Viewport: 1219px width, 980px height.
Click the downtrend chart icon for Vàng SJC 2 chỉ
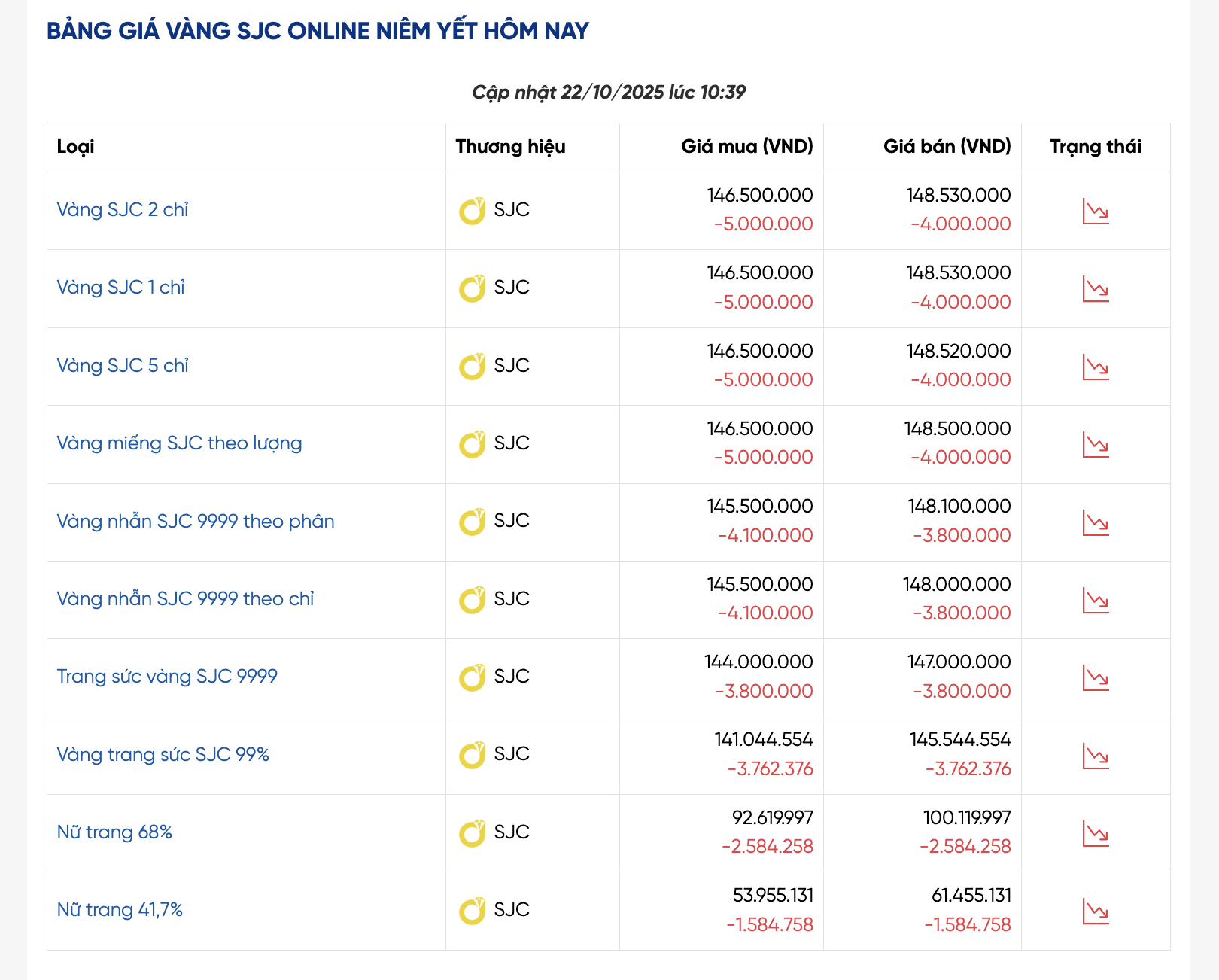pos(1096,212)
